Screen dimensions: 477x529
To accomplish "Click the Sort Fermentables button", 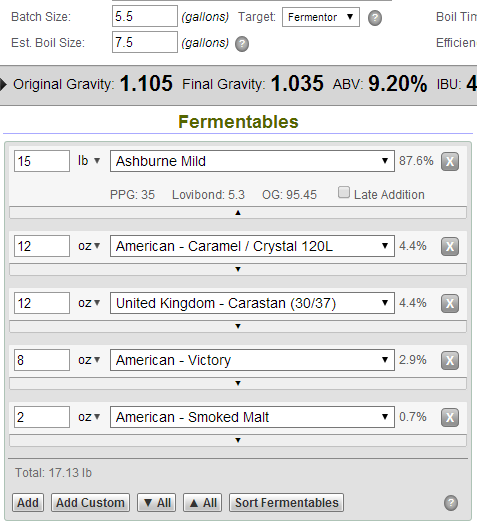I will pos(286,503).
